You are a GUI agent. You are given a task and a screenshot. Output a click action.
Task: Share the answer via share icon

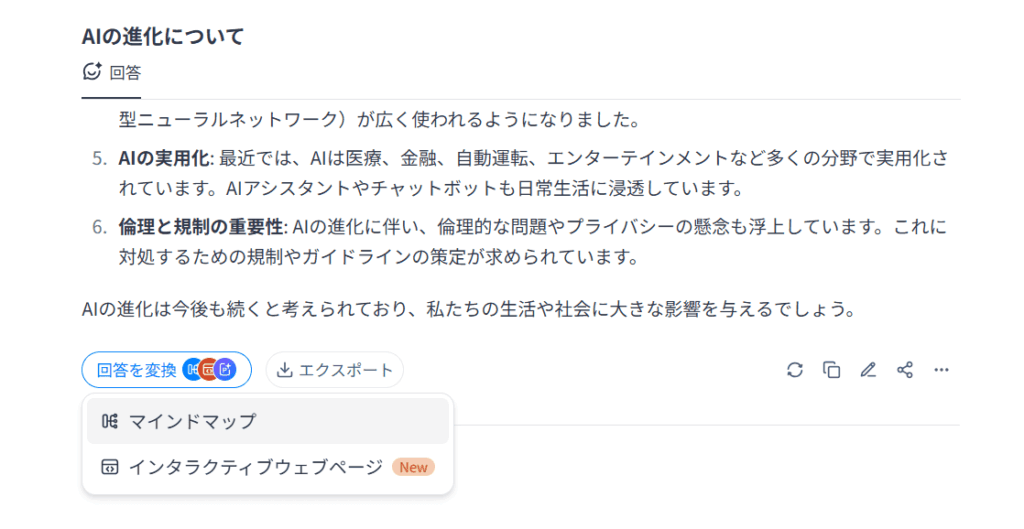(x=904, y=370)
